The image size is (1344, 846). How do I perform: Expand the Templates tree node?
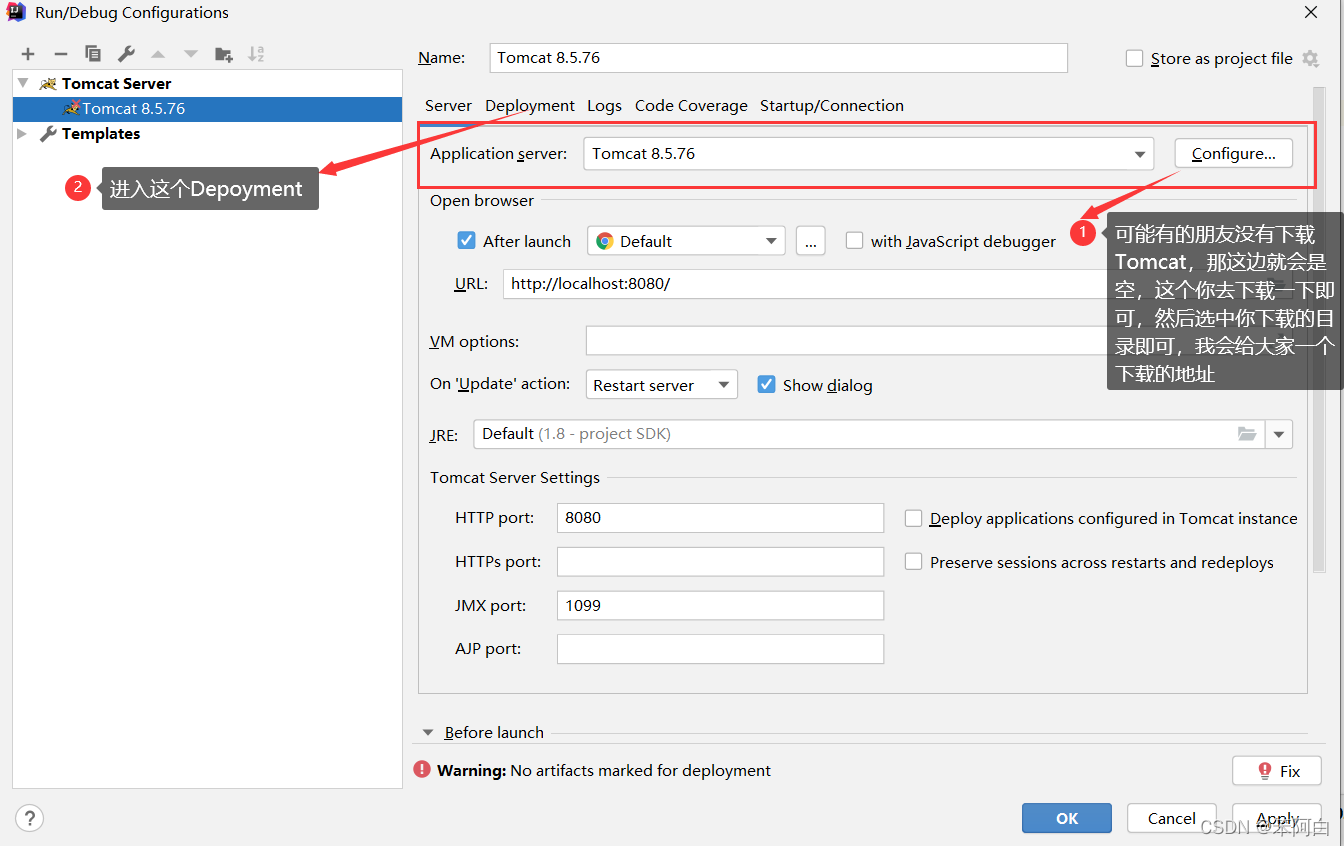[22, 134]
